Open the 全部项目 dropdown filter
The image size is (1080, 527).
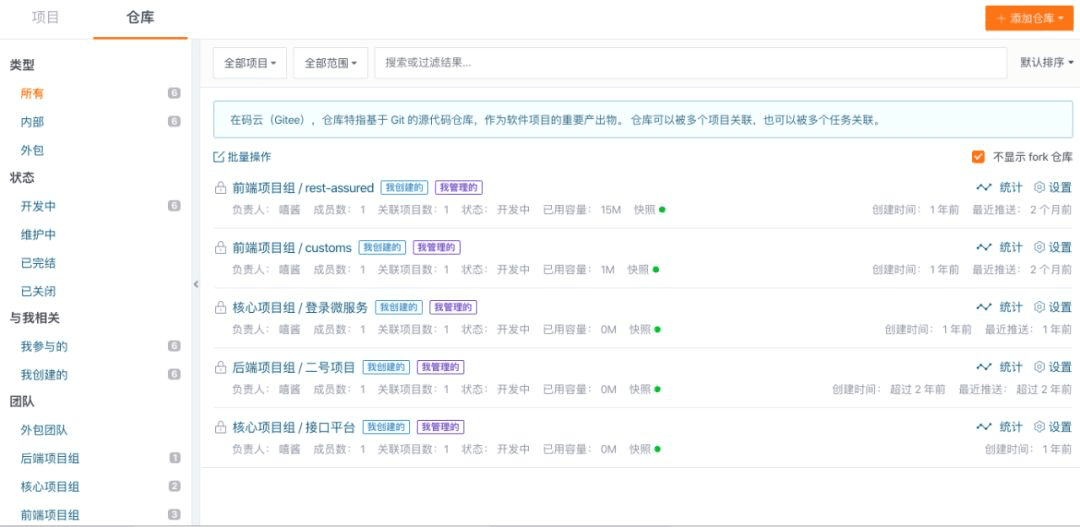[x=250, y=63]
